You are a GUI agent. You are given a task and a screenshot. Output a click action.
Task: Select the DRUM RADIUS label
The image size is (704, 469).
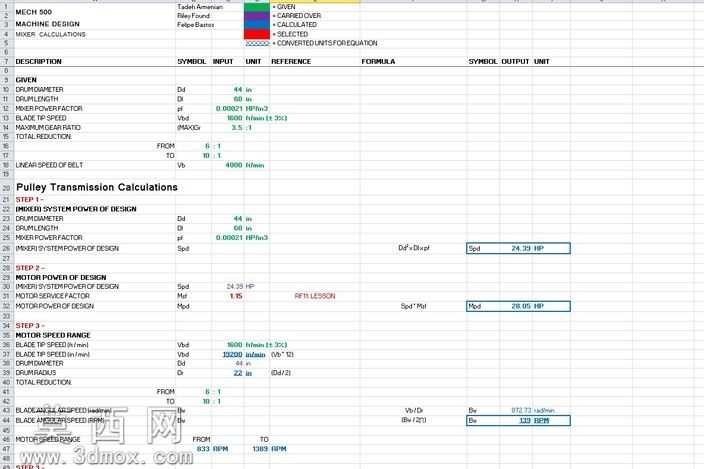(x=35, y=373)
